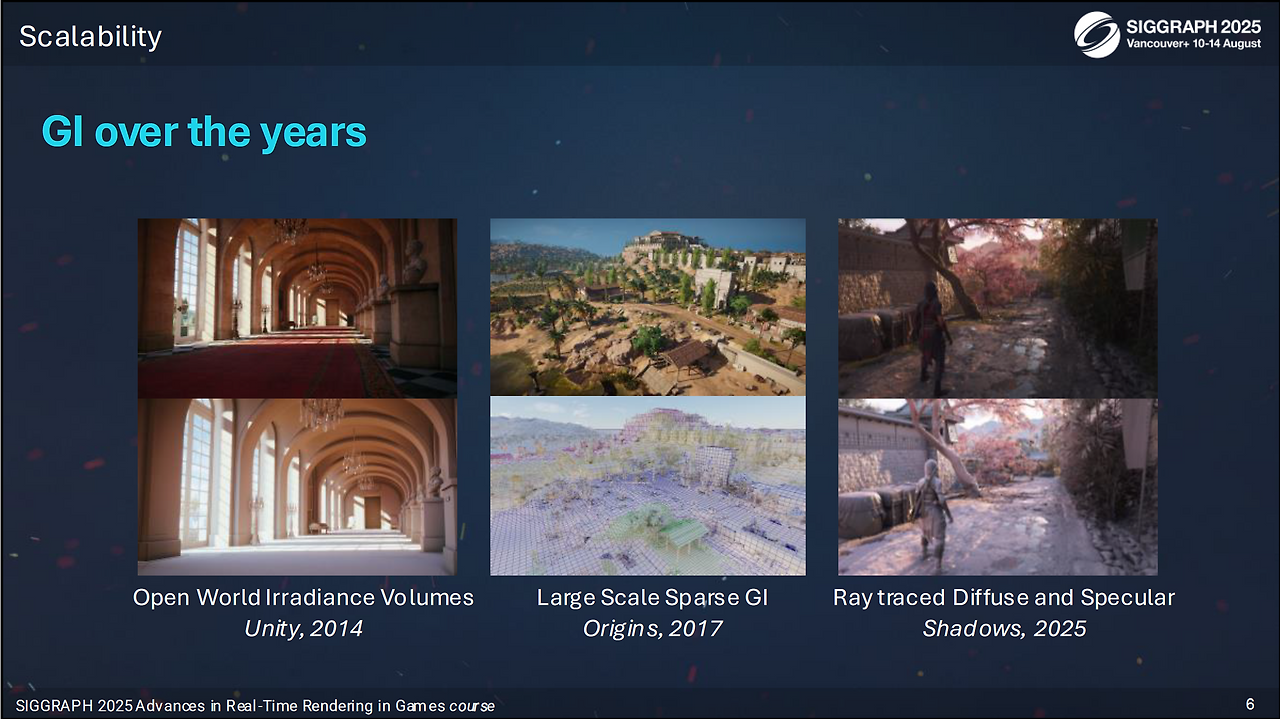
Task: Select the bottom Shadows cherry blossom path image
Action: [x=997, y=486]
